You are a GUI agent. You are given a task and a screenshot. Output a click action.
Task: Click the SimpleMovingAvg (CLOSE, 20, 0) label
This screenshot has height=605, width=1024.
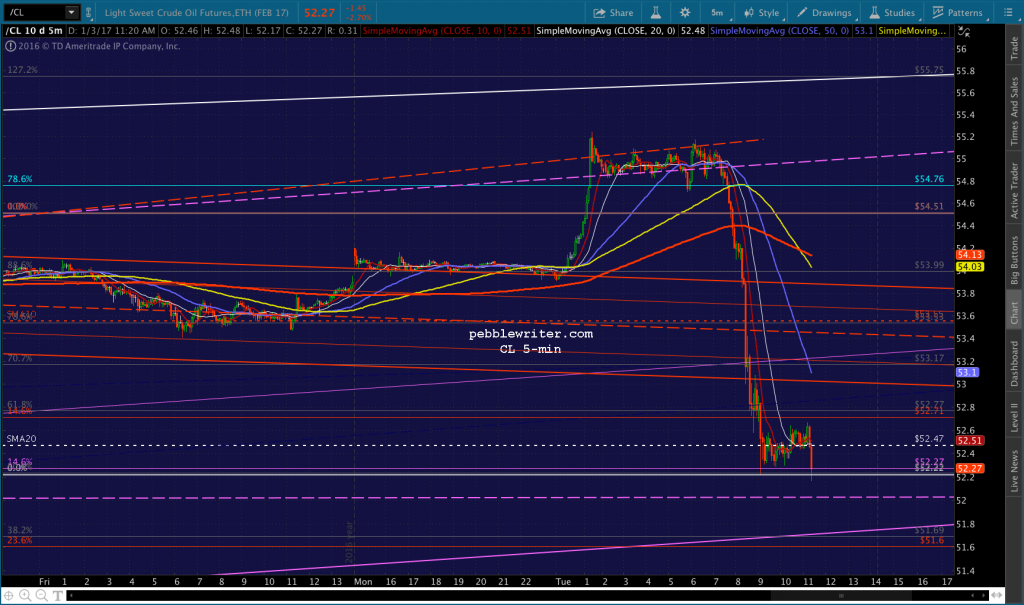point(605,31)
